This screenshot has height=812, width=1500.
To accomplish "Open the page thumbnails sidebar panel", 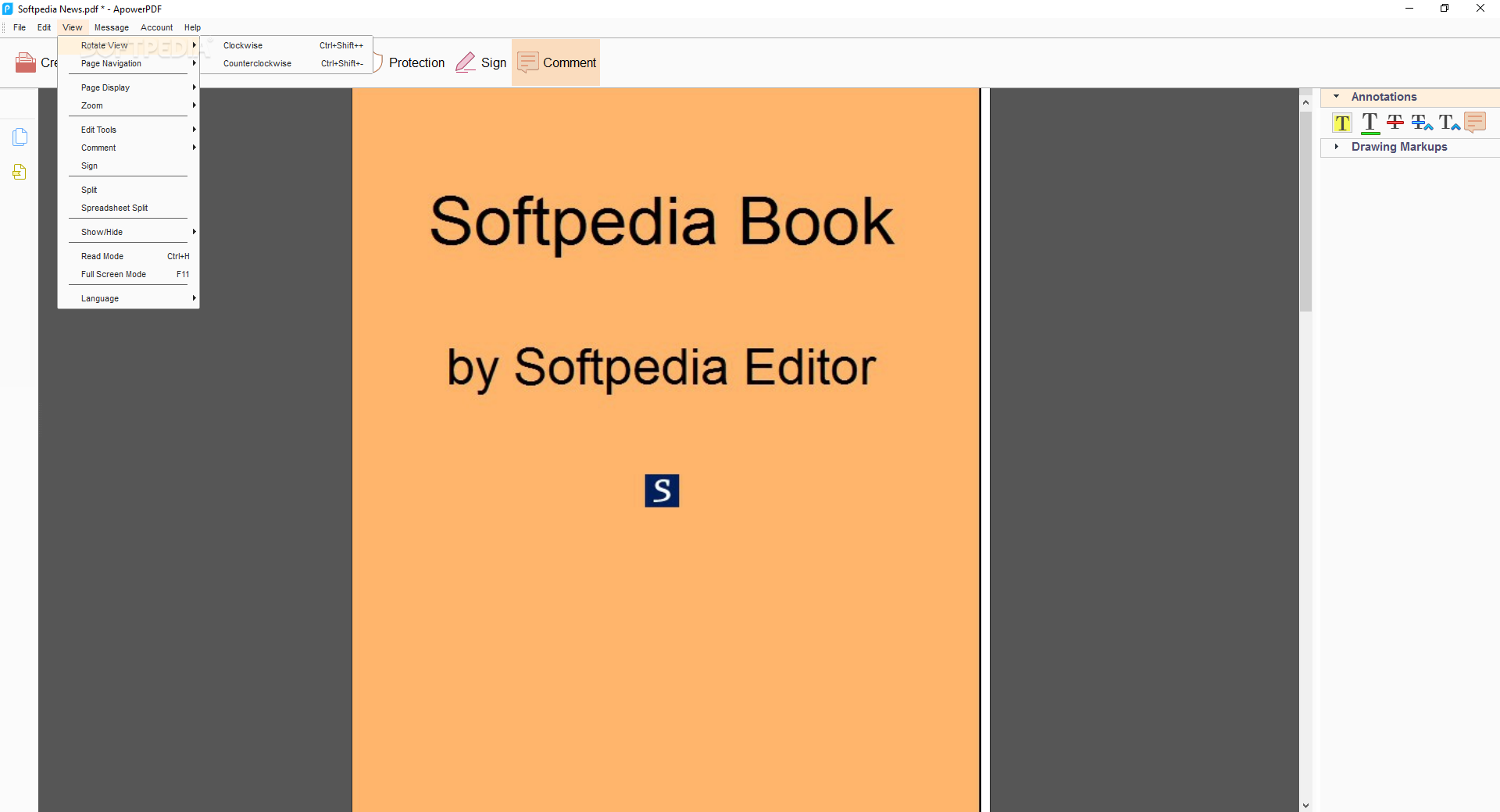I will coord(20,137).
